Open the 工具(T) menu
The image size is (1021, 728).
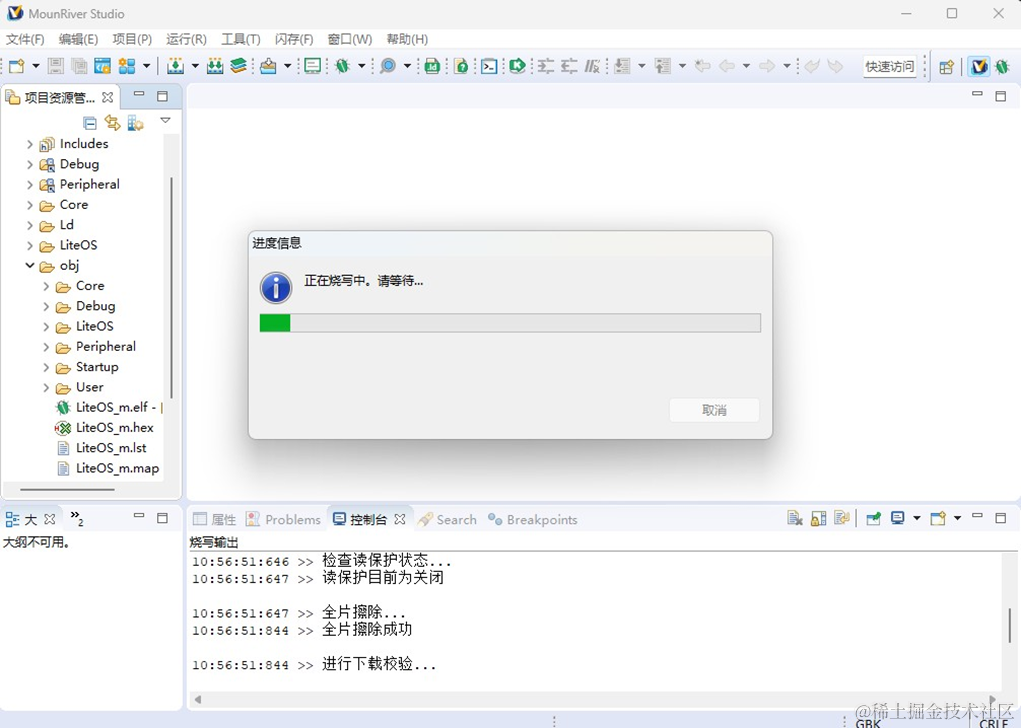240,39
